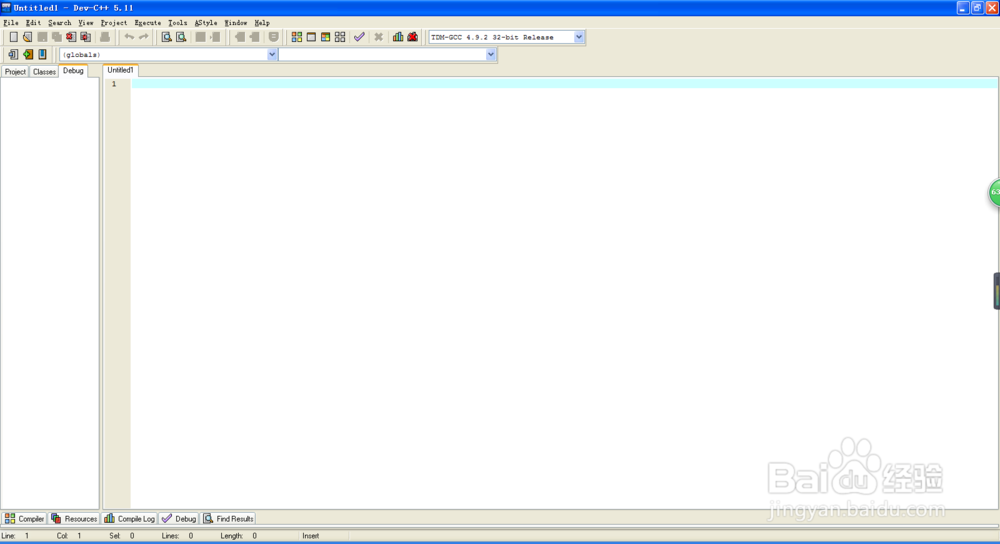Open the Find Results bottom tab
This screenshot has height=544, width=1000.
pos(228,518)
